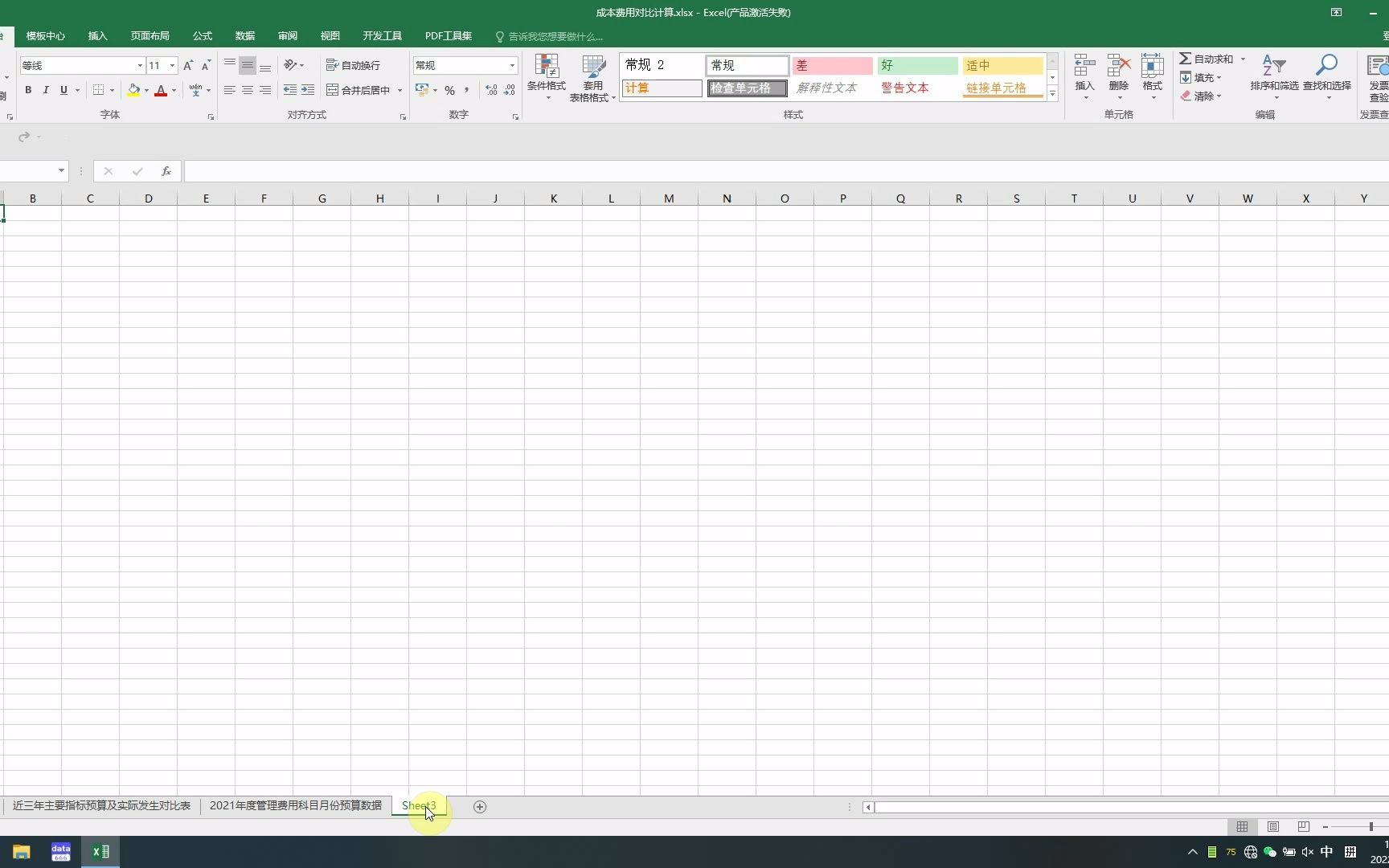Decrease indent
Screen dimensions: 1389x868
[290, 90]
